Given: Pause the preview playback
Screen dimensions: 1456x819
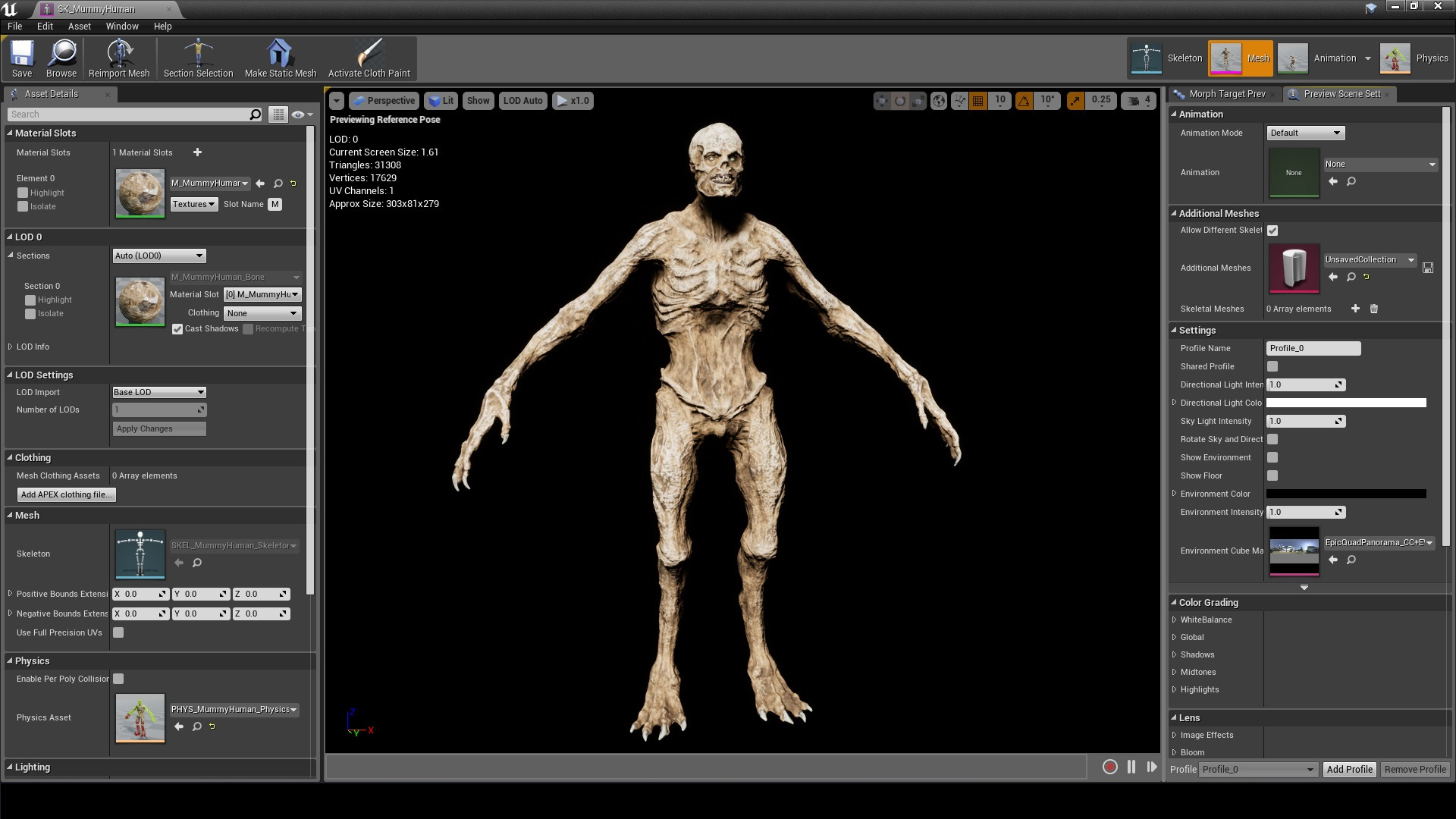Looking at the screenshot, I should [x=1131, y=767].
